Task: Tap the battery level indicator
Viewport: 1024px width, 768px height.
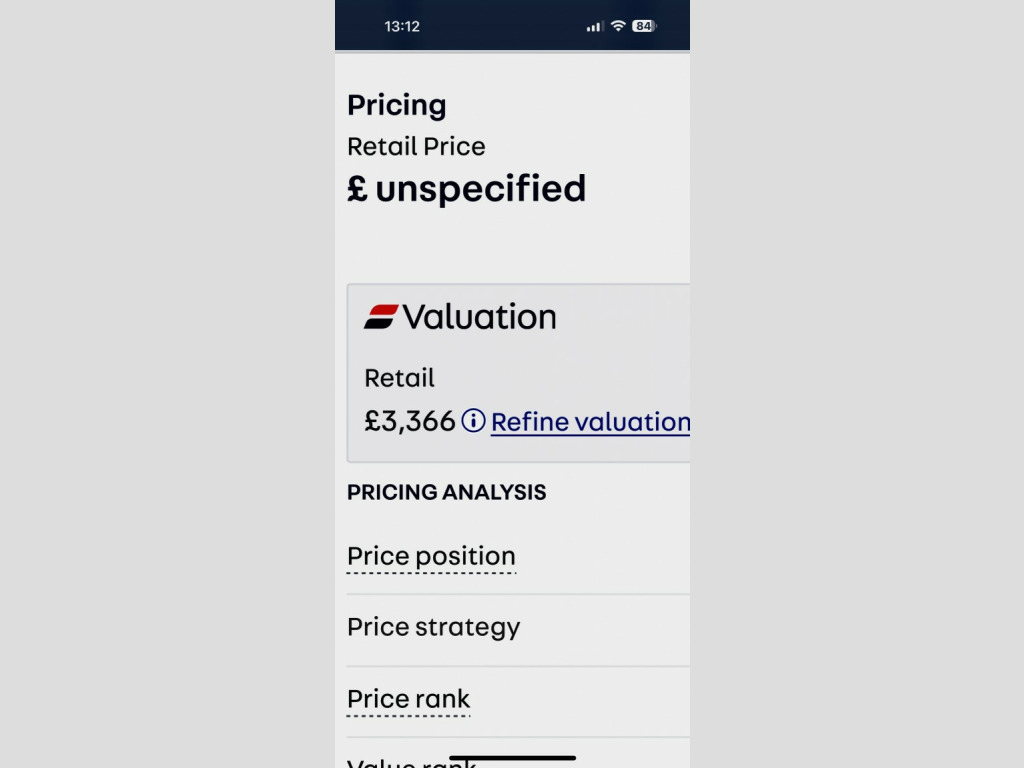Action: pyautogui.click(x=643, y=26)
